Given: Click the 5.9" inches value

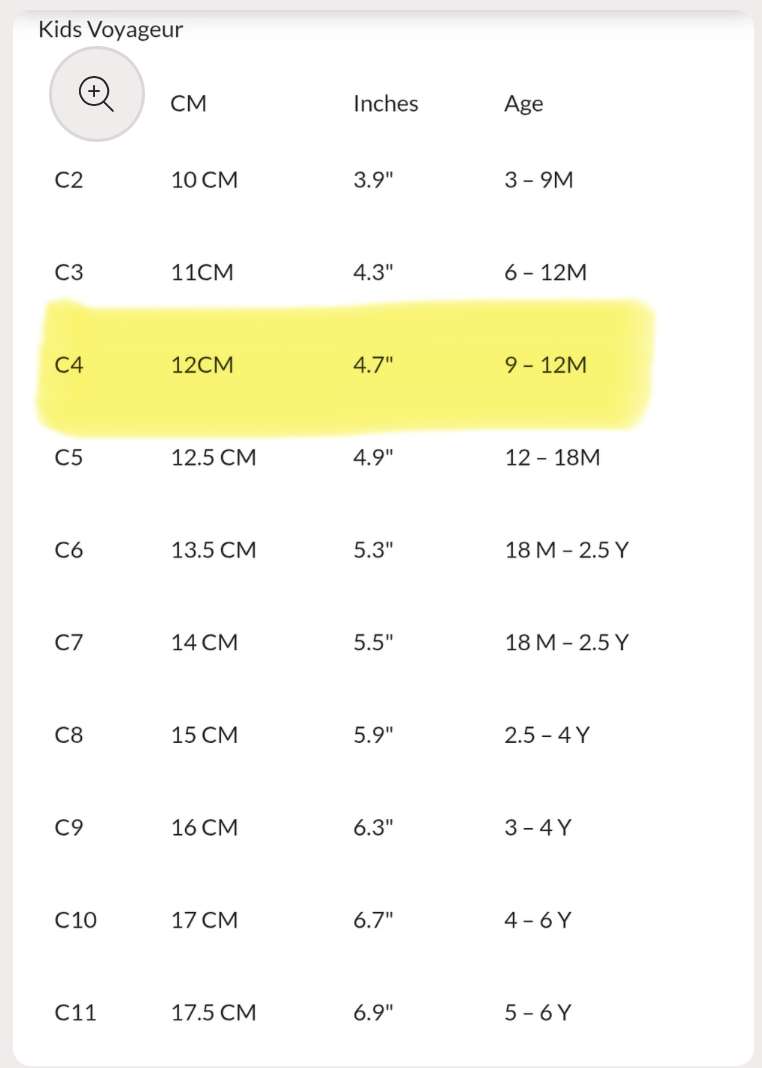Looking at the screenshot, I should 373,735.
